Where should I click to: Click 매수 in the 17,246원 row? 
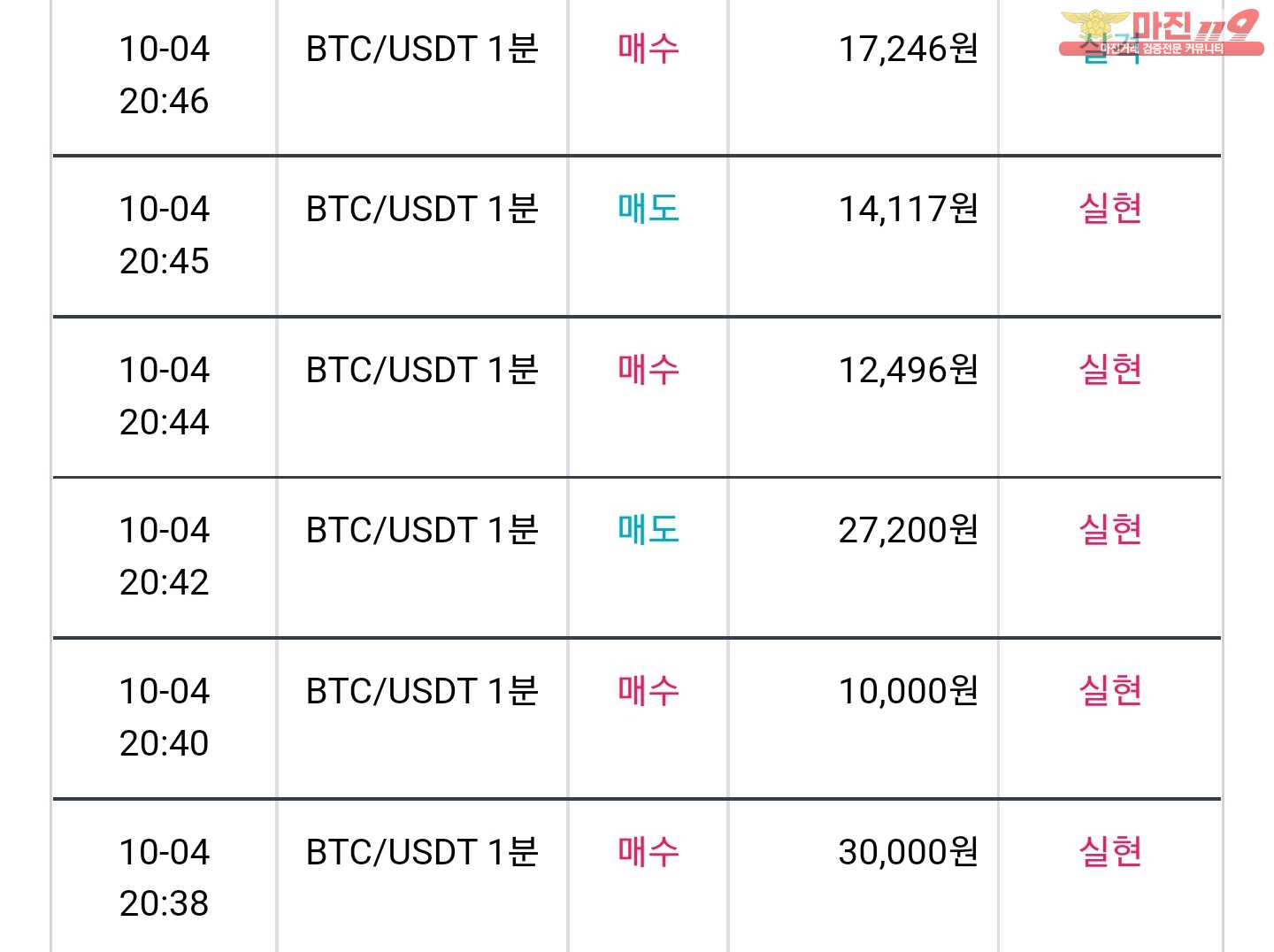click(x=649, y=49)
